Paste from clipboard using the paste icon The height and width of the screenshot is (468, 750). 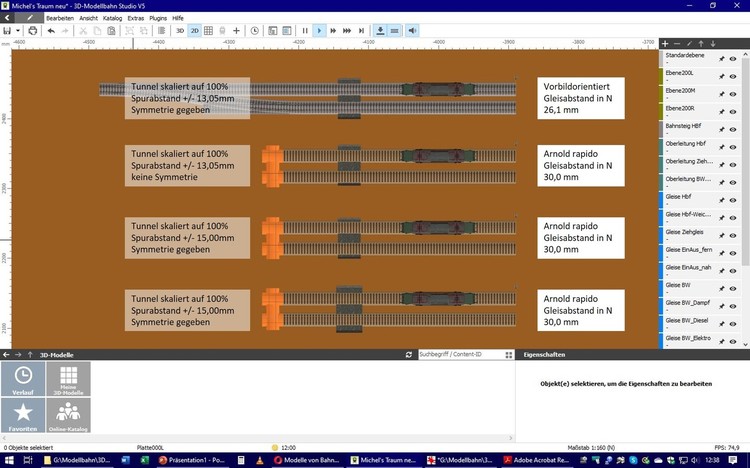click(x=111, y=31)
